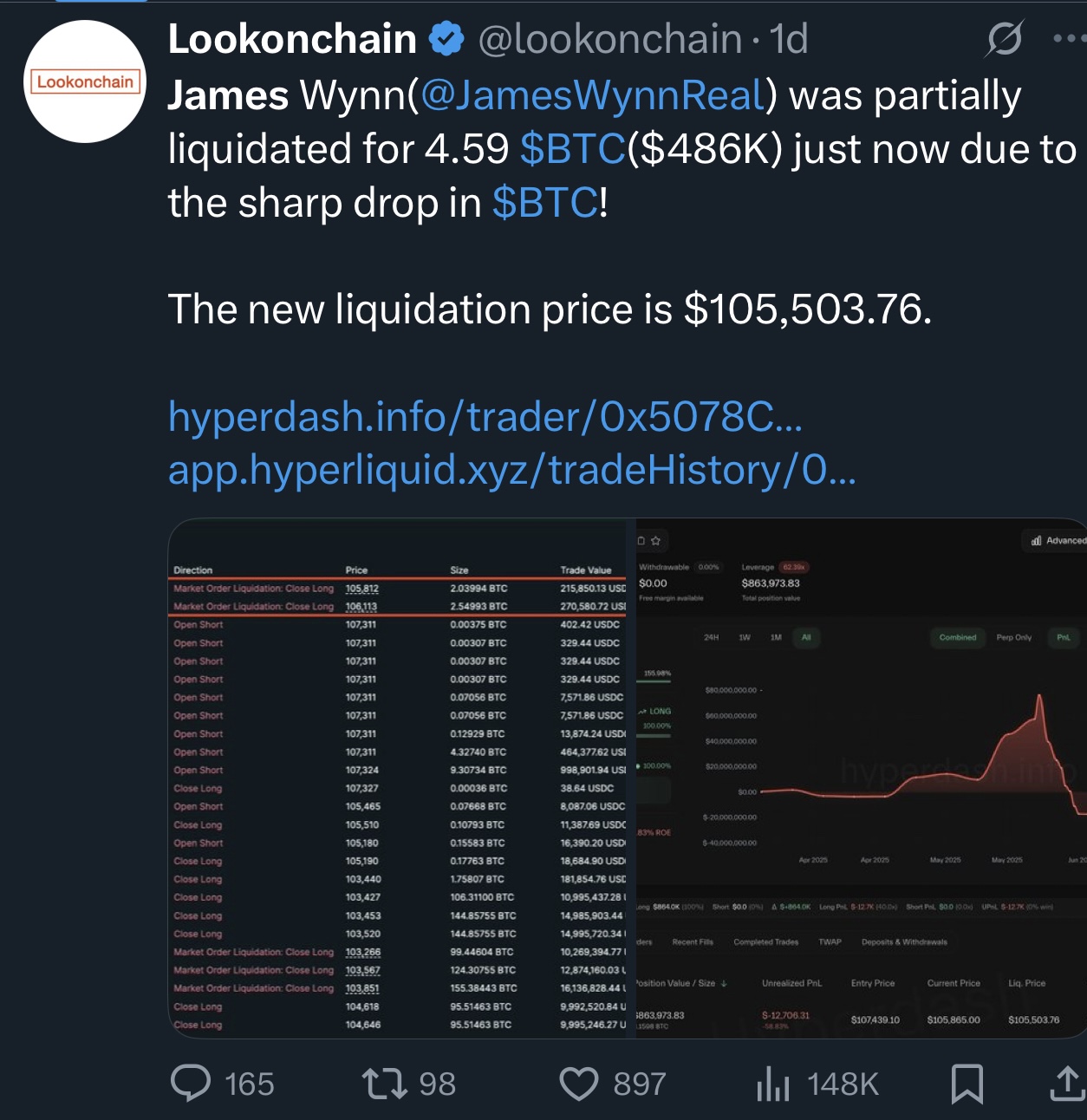Open the @lookonchain handle
Image resolution: width=1087 pixels, height=1120 pixels.
coord(610,40)
